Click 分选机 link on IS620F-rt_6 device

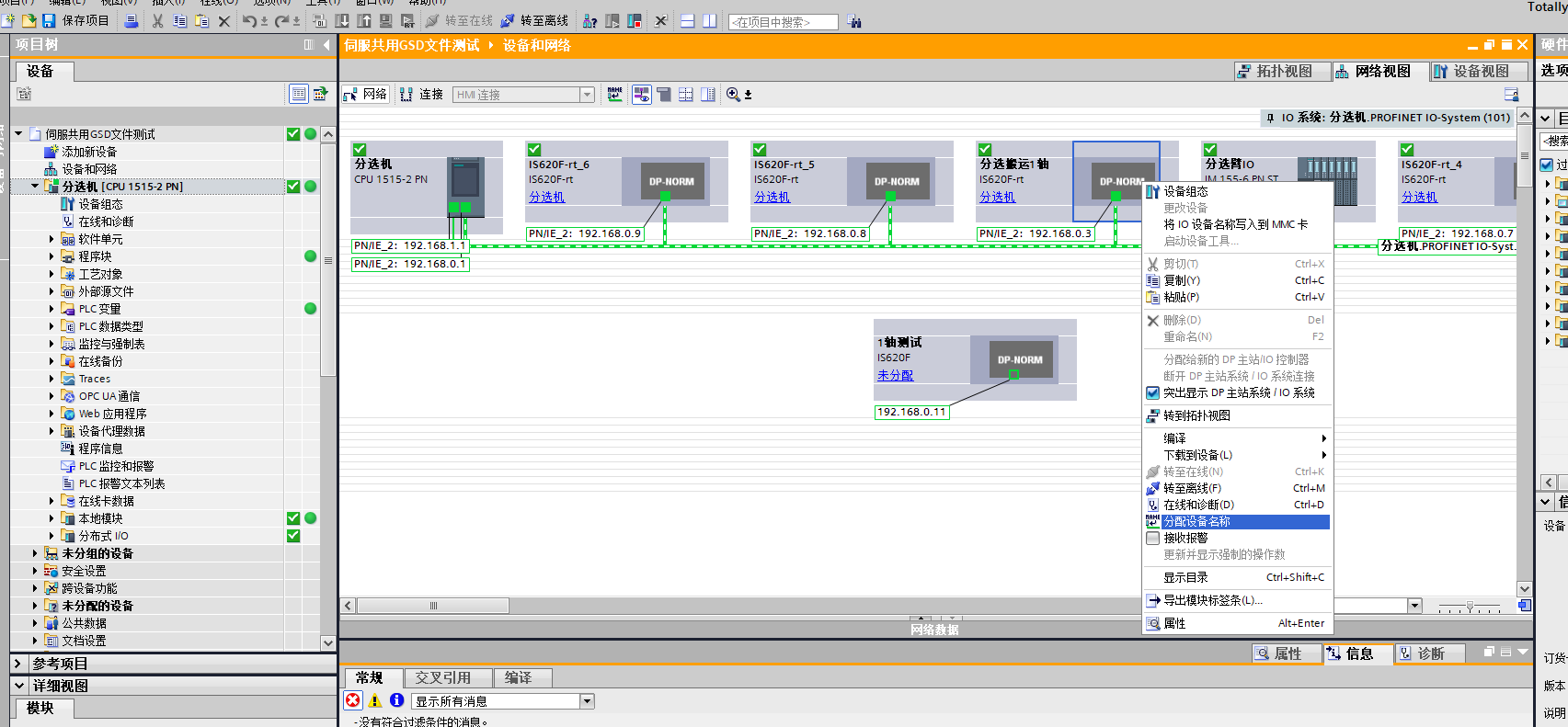tap(546, 197)
